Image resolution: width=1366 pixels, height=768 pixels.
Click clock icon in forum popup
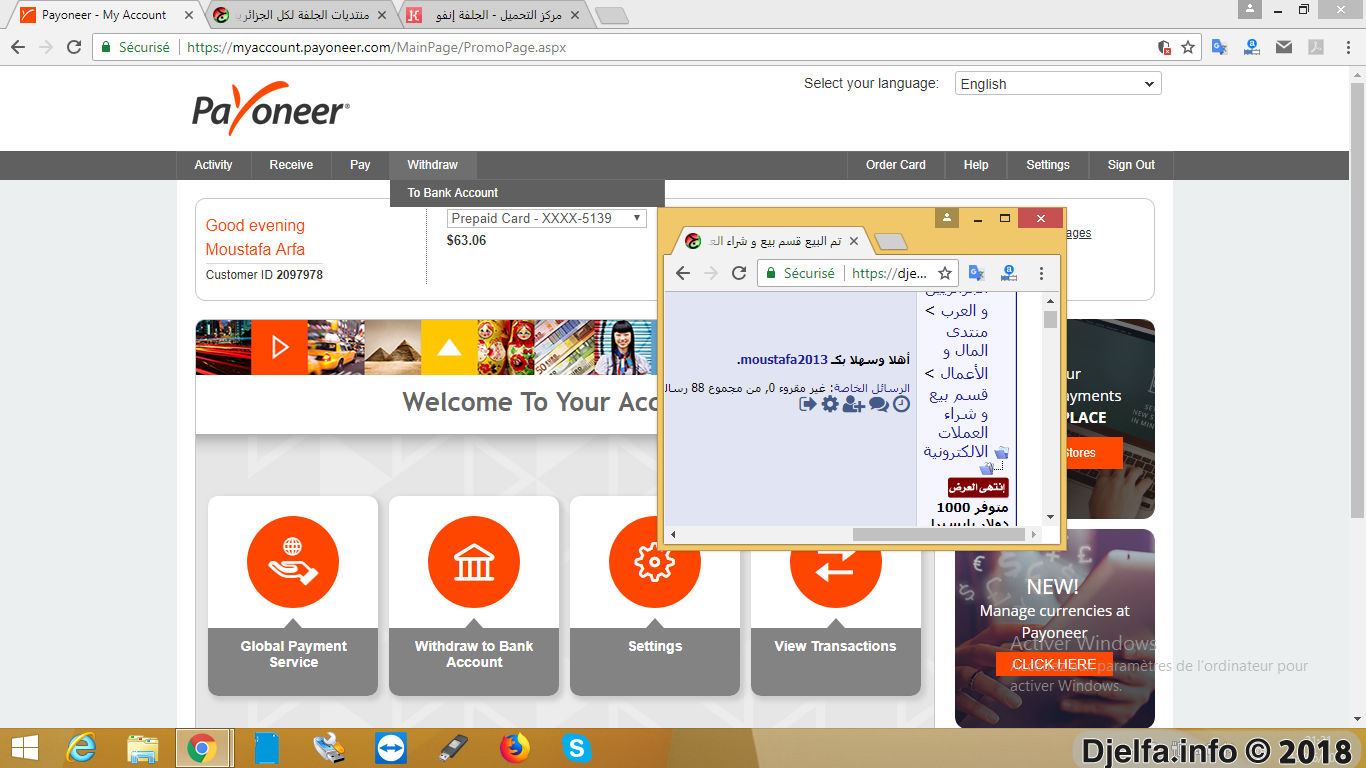coord(901,404)
